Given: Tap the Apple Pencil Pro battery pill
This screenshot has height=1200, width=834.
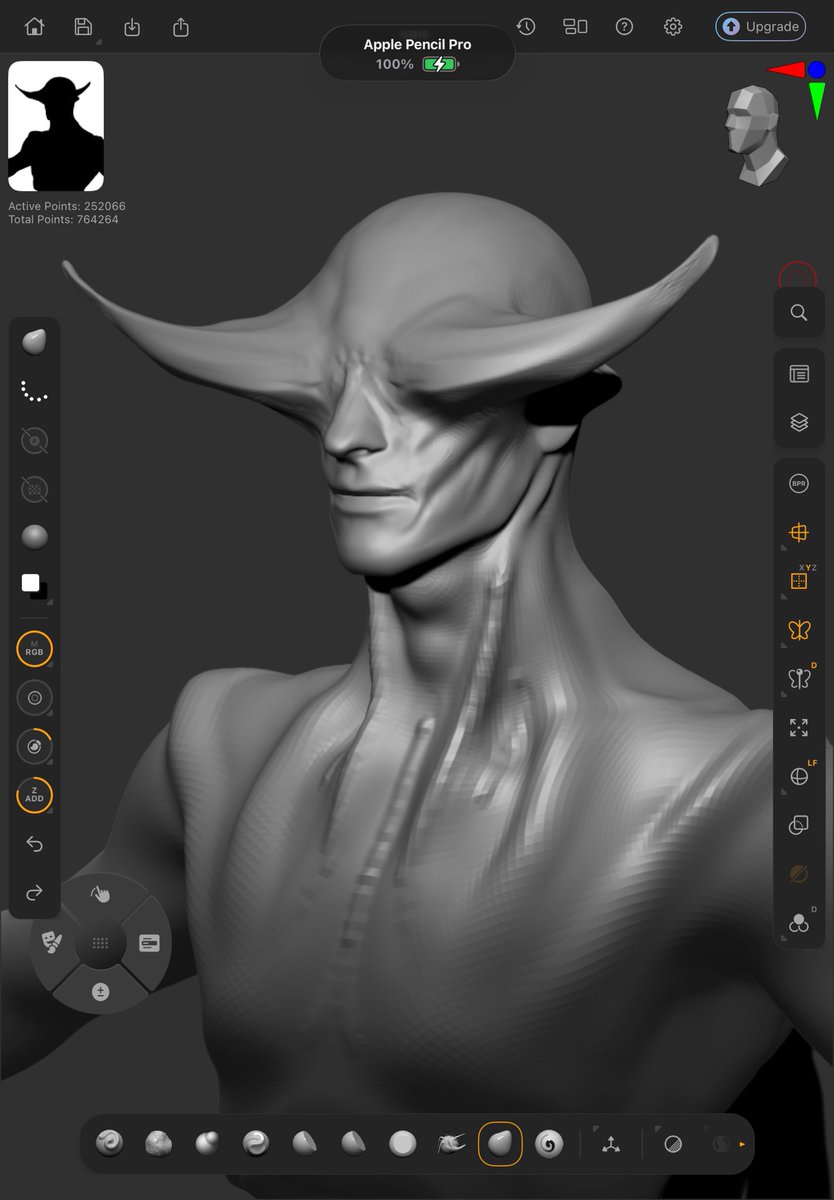Looking at the screenshot, I should coord(417,54).
